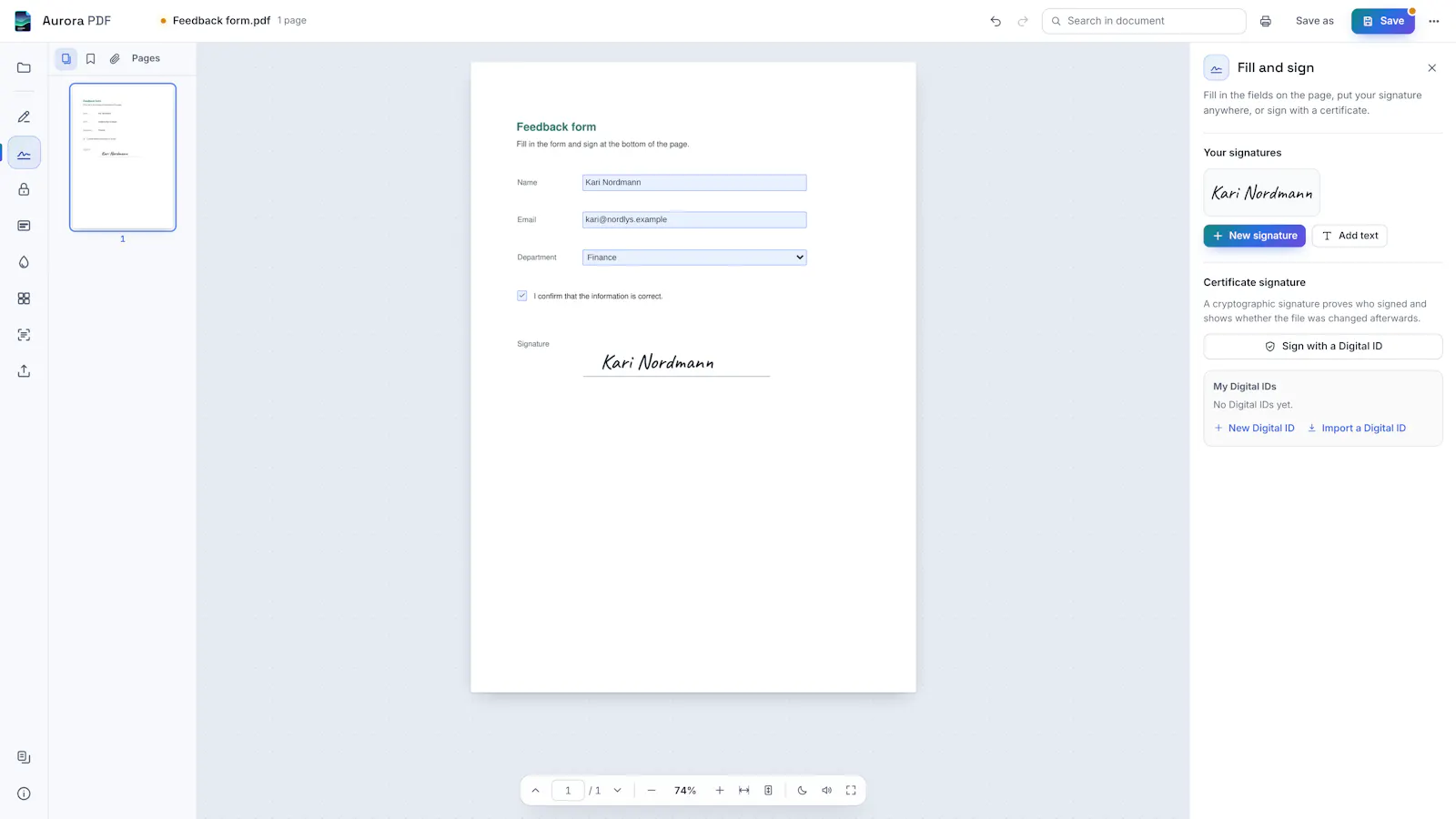Click Sign with a Digital ID
Image resolution: width=1456 pixels, height=819 pixels.
pyautogui.click(x=1323, y=347)
